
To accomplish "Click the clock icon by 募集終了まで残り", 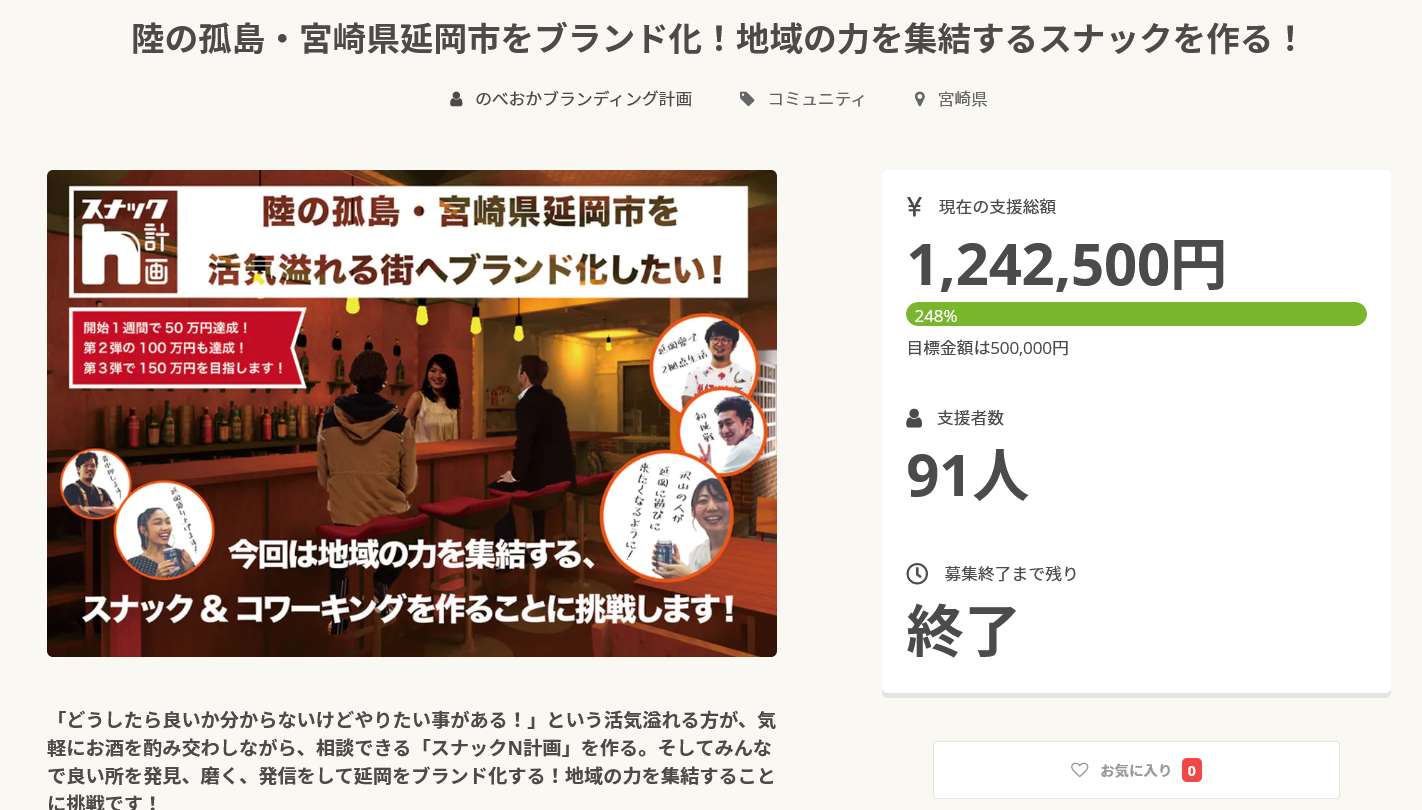I will [x=917, y=574].
